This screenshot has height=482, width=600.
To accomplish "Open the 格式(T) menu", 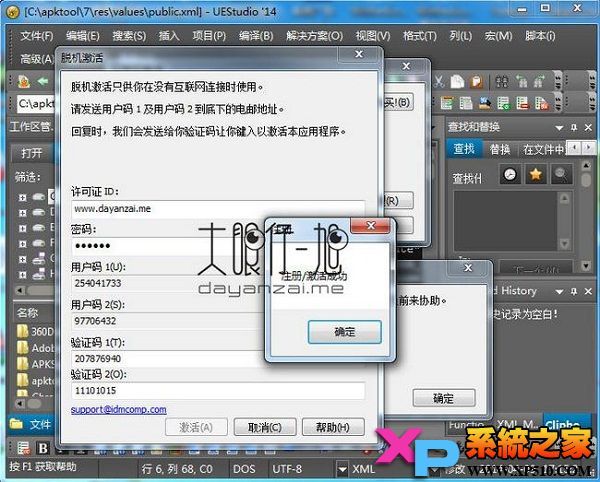I will pyautogui.click(x=420, y=36).
